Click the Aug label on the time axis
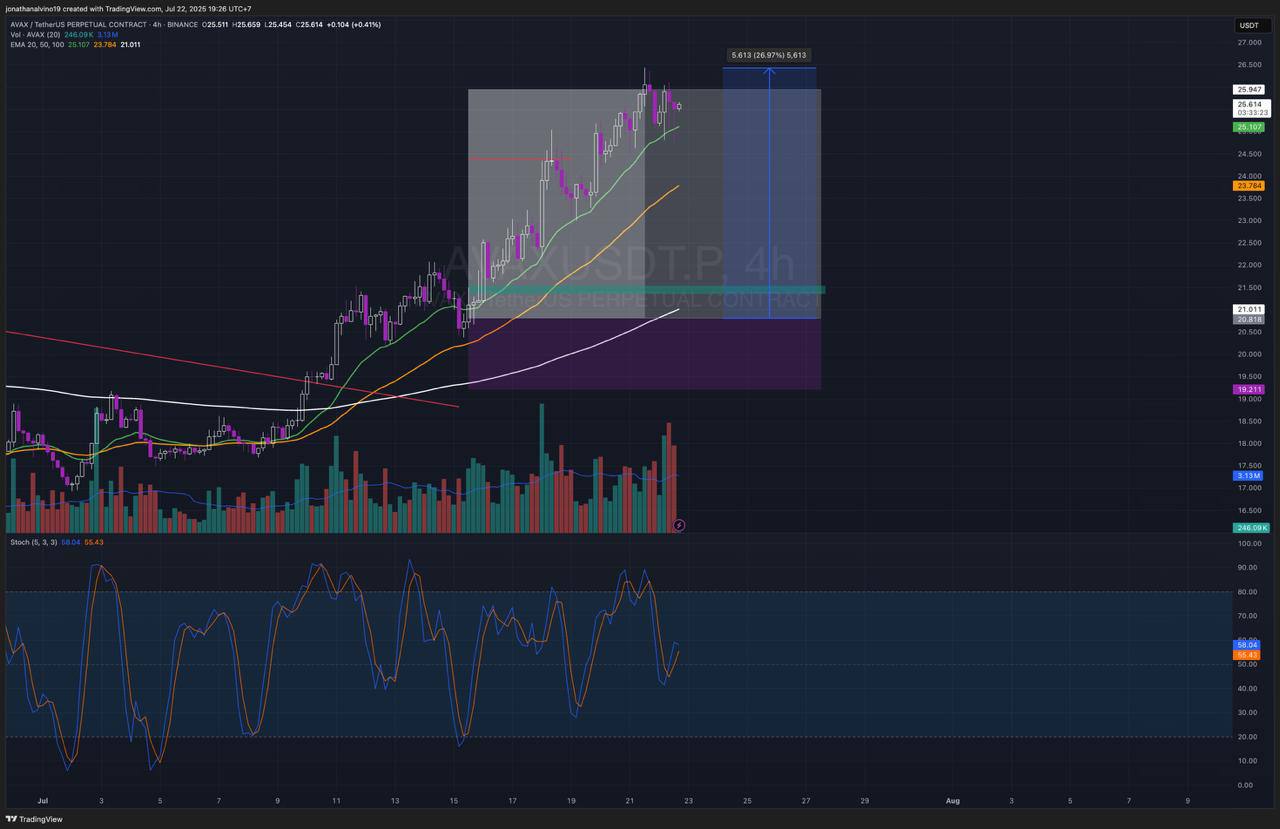Screen dimensions: 1280x829 [952, 801]
